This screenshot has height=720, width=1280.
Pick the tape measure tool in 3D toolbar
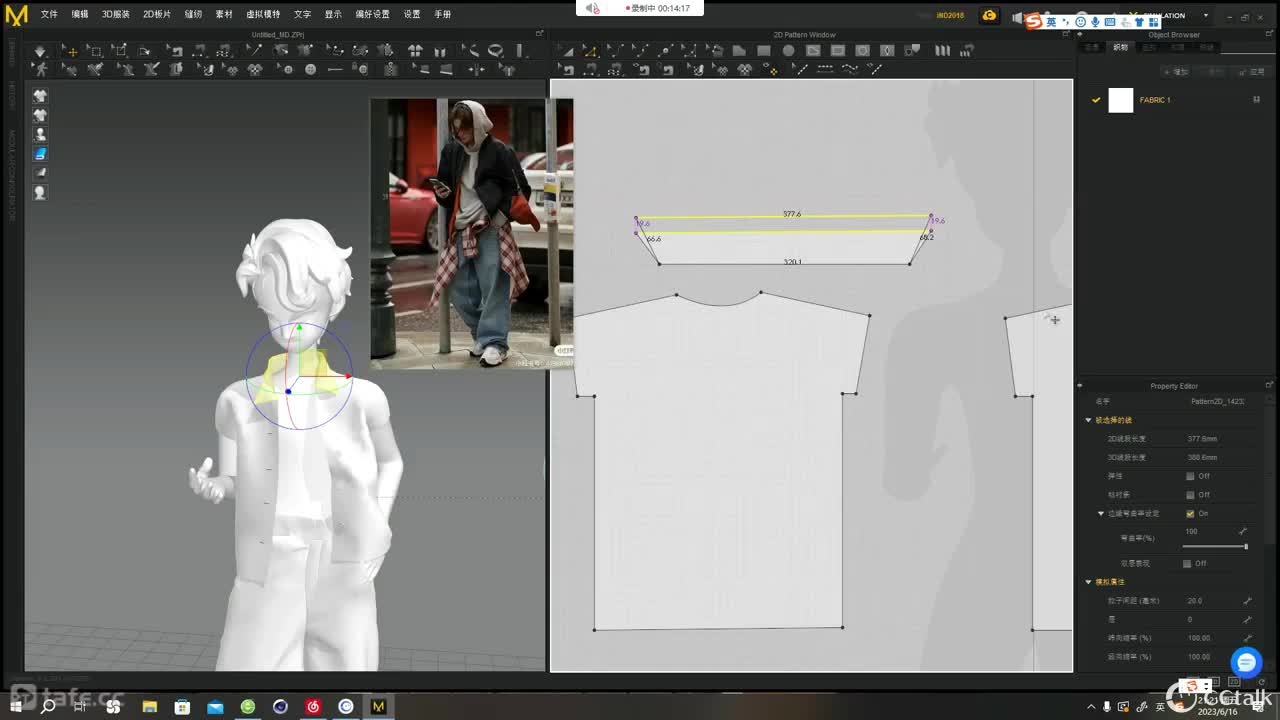[x=496, y=50]
